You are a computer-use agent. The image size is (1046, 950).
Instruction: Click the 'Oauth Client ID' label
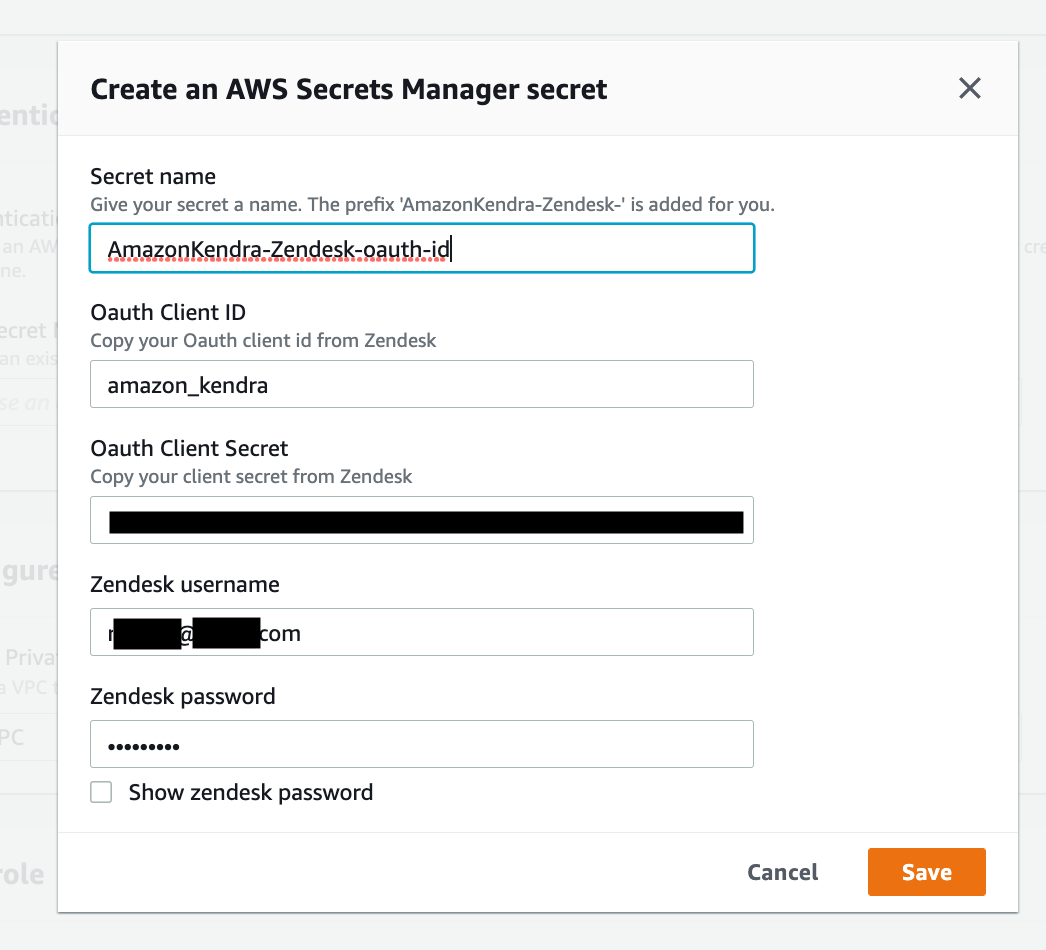point(168,313)
